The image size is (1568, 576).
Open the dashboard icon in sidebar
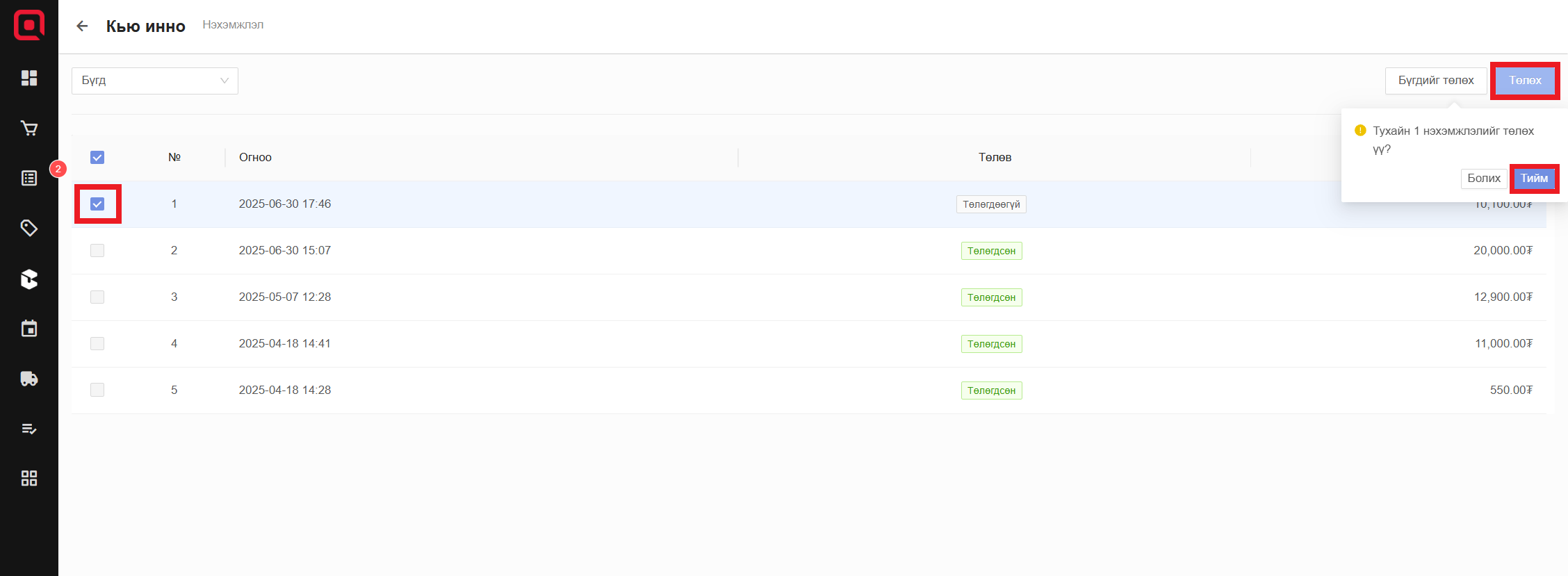pyautogui.click(x=29, y=78)
